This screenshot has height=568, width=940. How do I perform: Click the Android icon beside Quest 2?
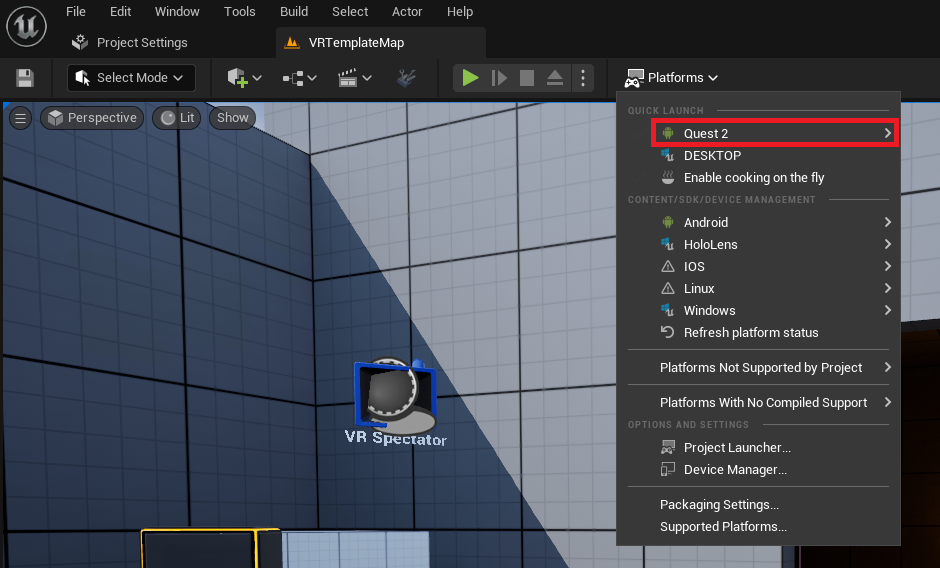pyautogui.click(x=668, y=133)
